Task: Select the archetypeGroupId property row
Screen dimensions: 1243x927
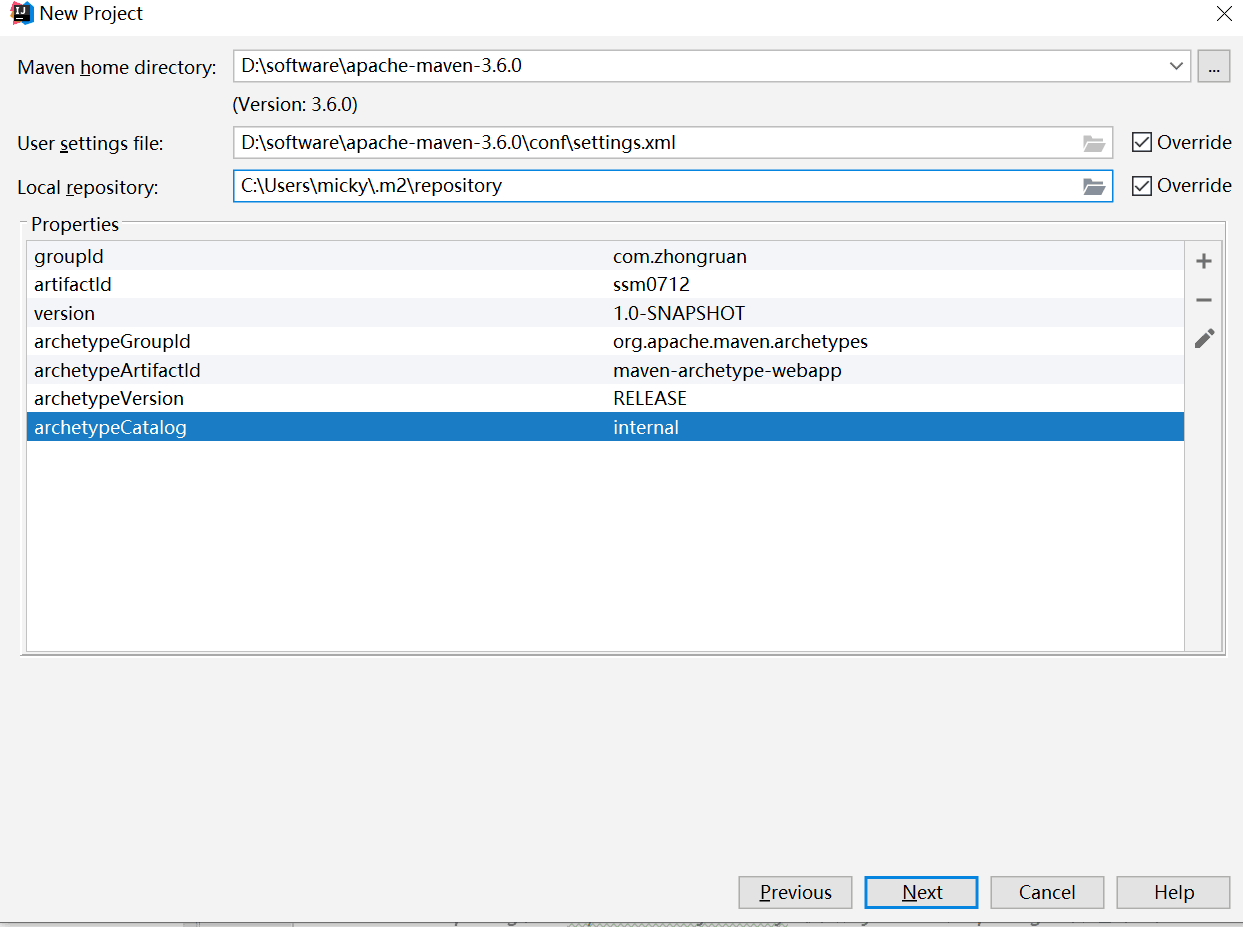Action: click(605, 342)
